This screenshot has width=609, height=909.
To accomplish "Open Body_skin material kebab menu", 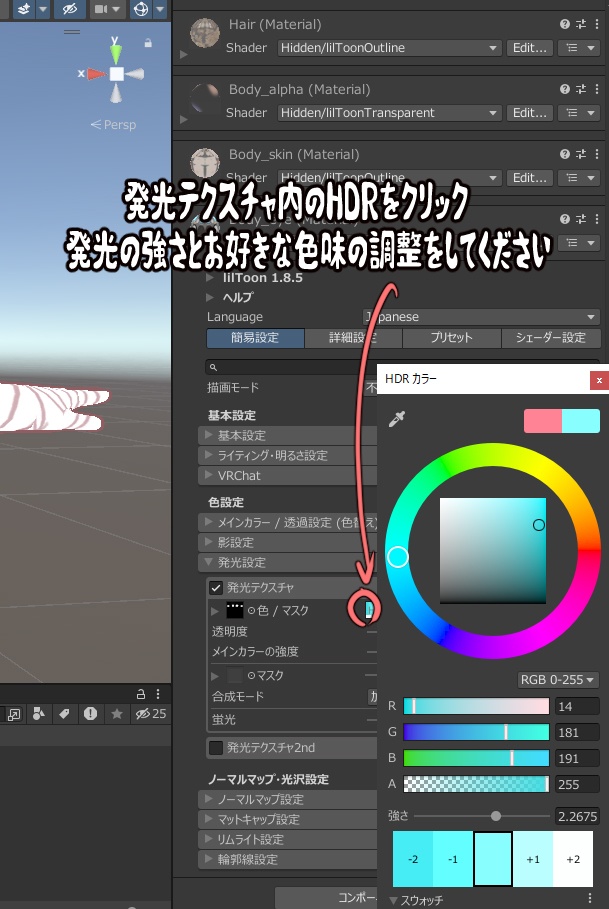I will (597, 154).
